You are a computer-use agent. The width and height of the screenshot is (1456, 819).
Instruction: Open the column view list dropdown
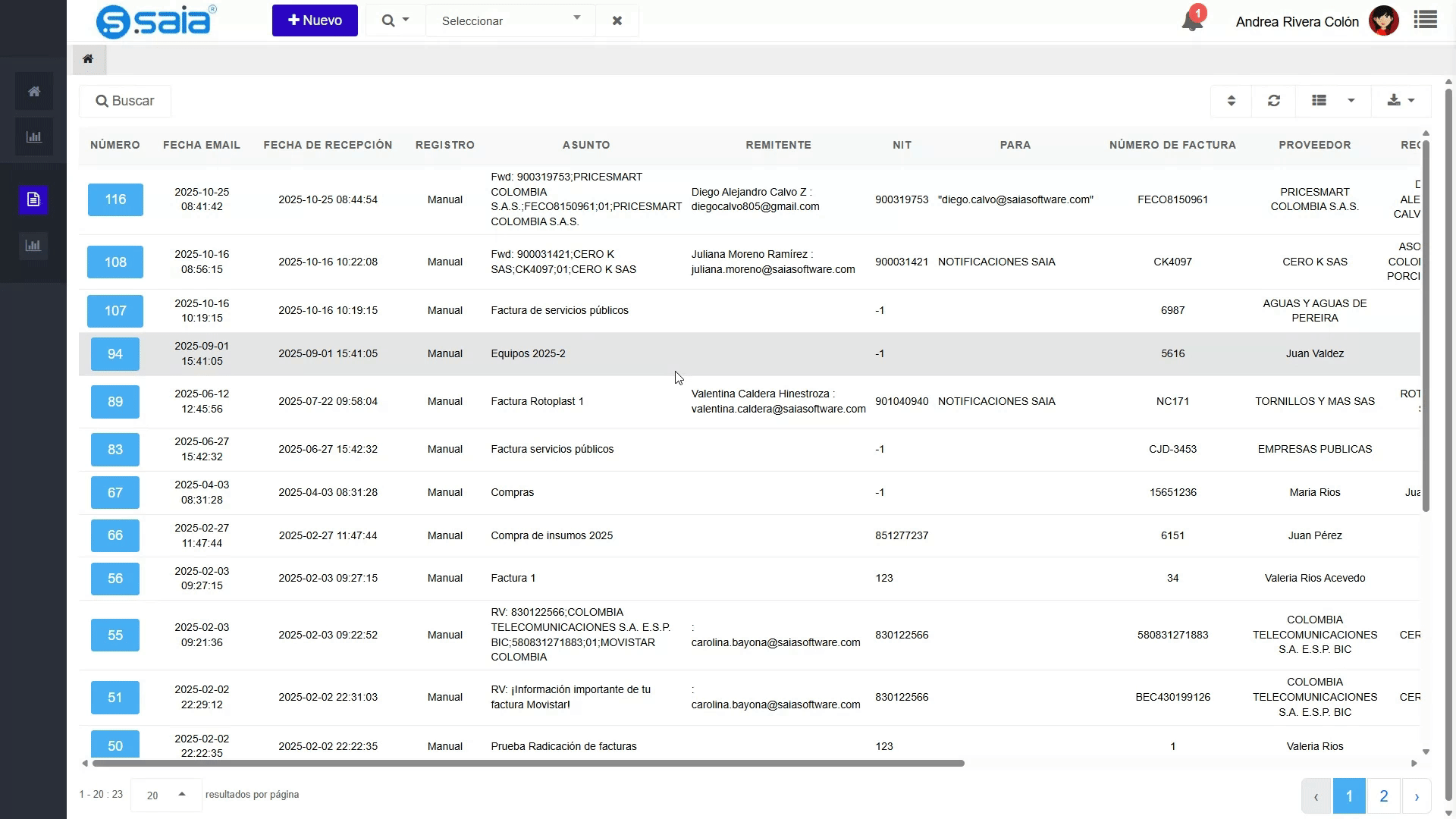1334,101
